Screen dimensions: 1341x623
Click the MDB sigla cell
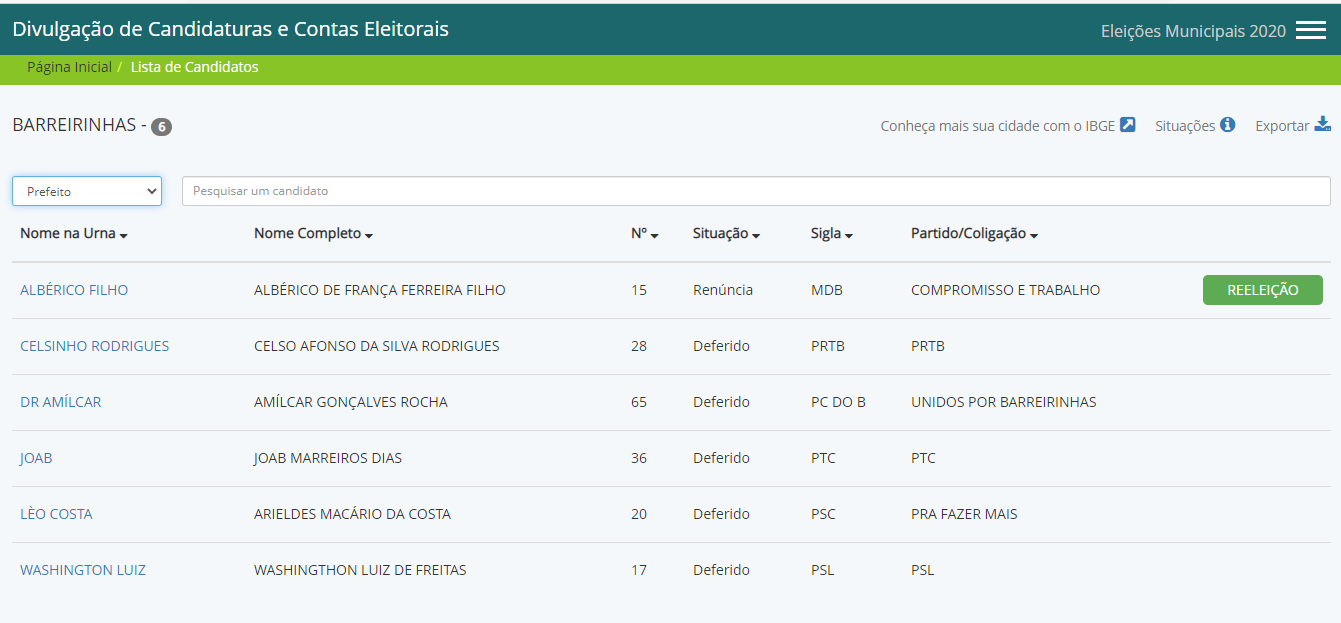[x=827, y=290]
